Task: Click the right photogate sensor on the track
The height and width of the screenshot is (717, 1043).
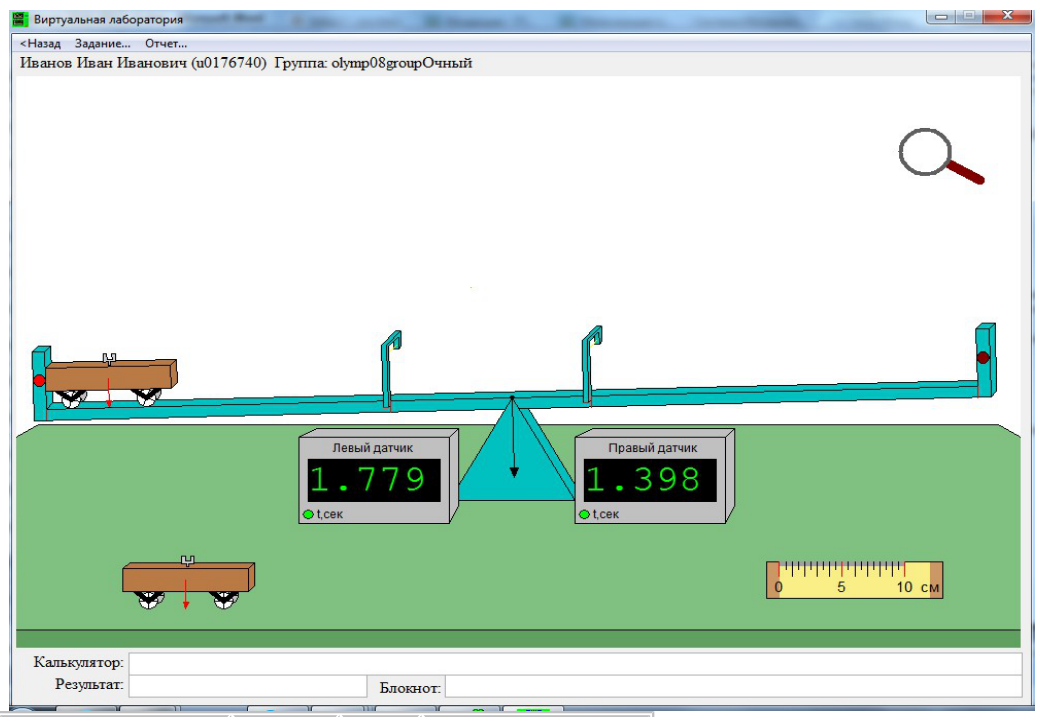Action: pos(591,364)
